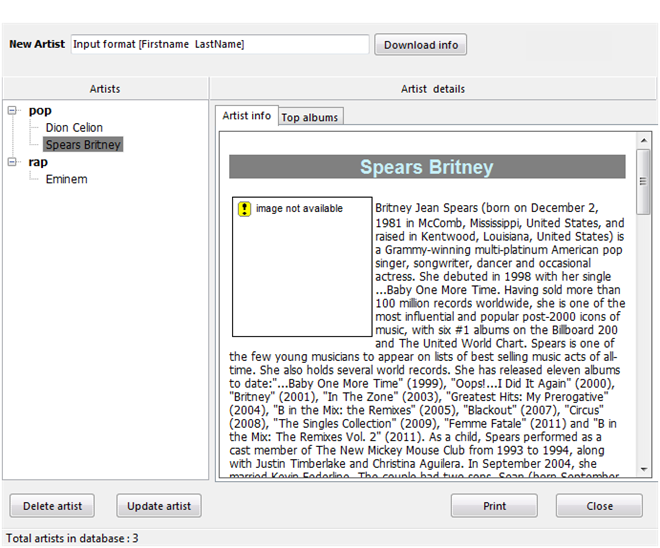The height and width of the screenshot is (548, 660).
Task: Click the scrollbar down arrow in artist details
Action: pos(644,469)
